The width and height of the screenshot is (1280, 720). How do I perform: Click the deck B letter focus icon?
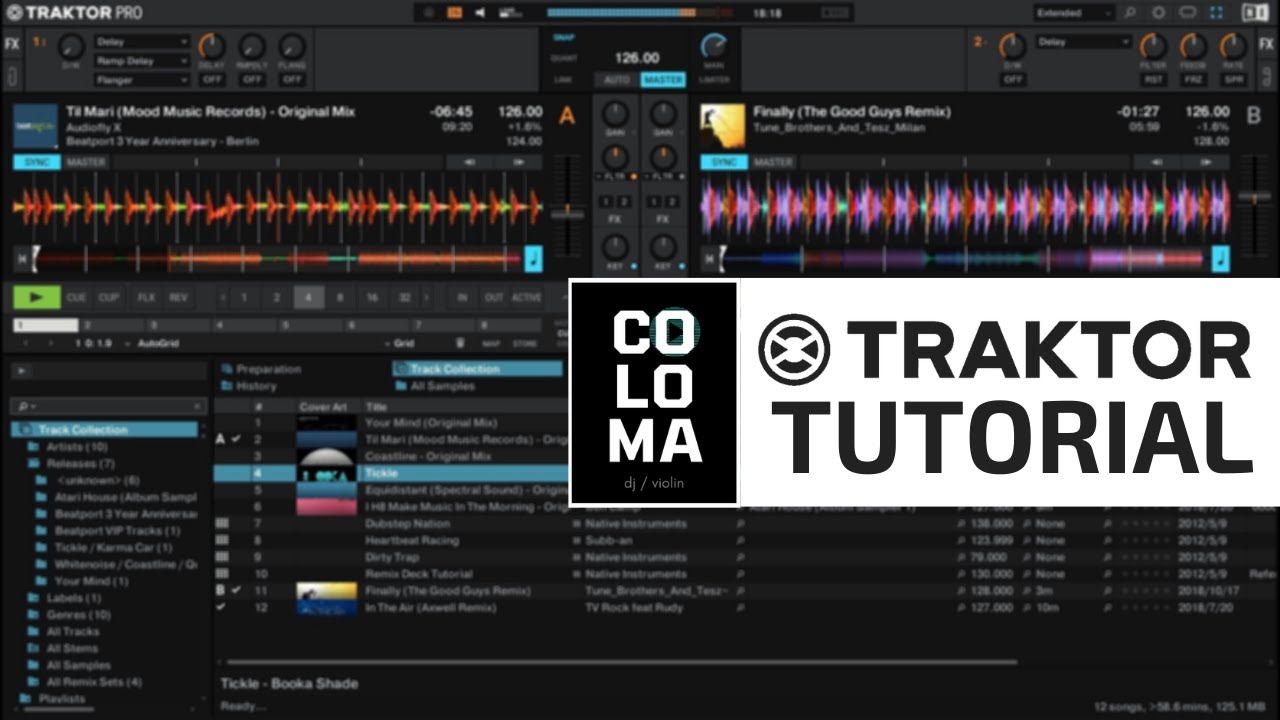point(1253,117)
